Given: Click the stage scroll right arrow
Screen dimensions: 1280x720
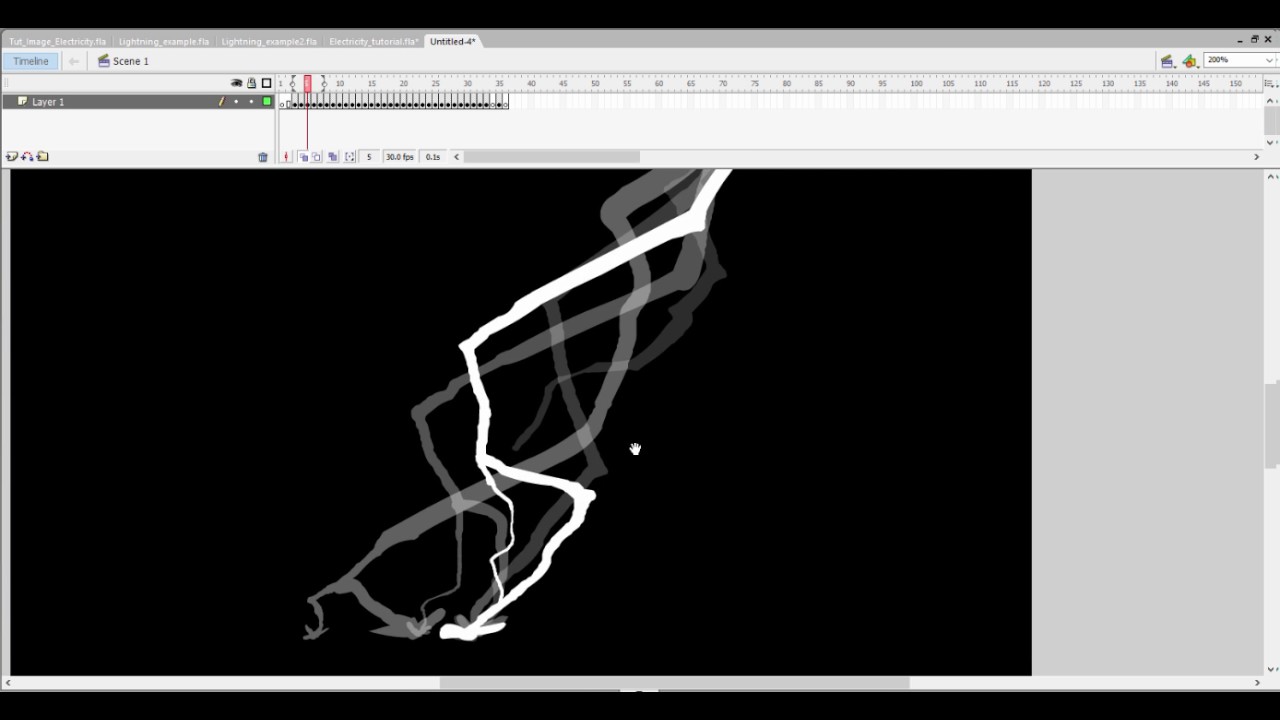Looking at the screenshot, I should point(1257,683).
